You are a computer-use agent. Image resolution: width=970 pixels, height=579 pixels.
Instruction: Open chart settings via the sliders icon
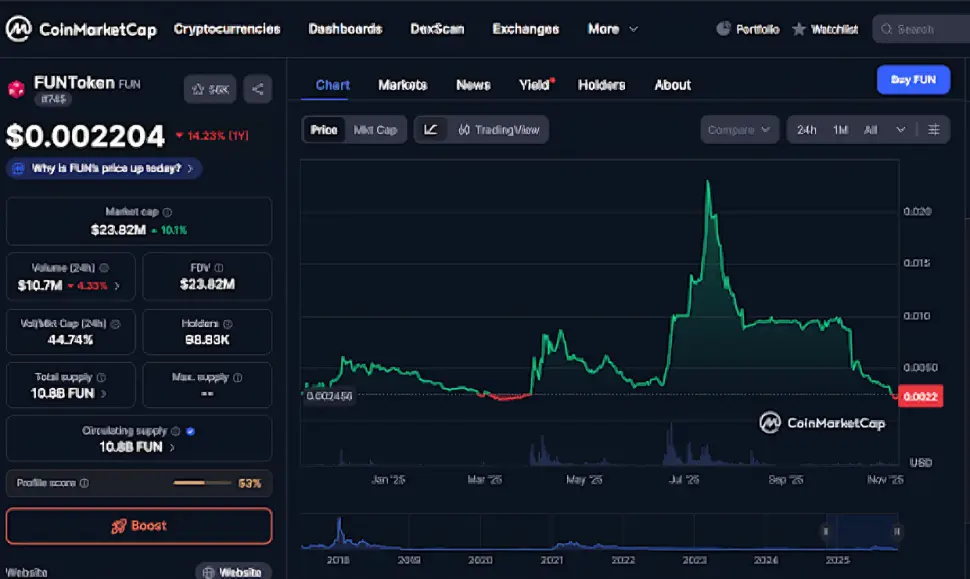coord(934,129)
